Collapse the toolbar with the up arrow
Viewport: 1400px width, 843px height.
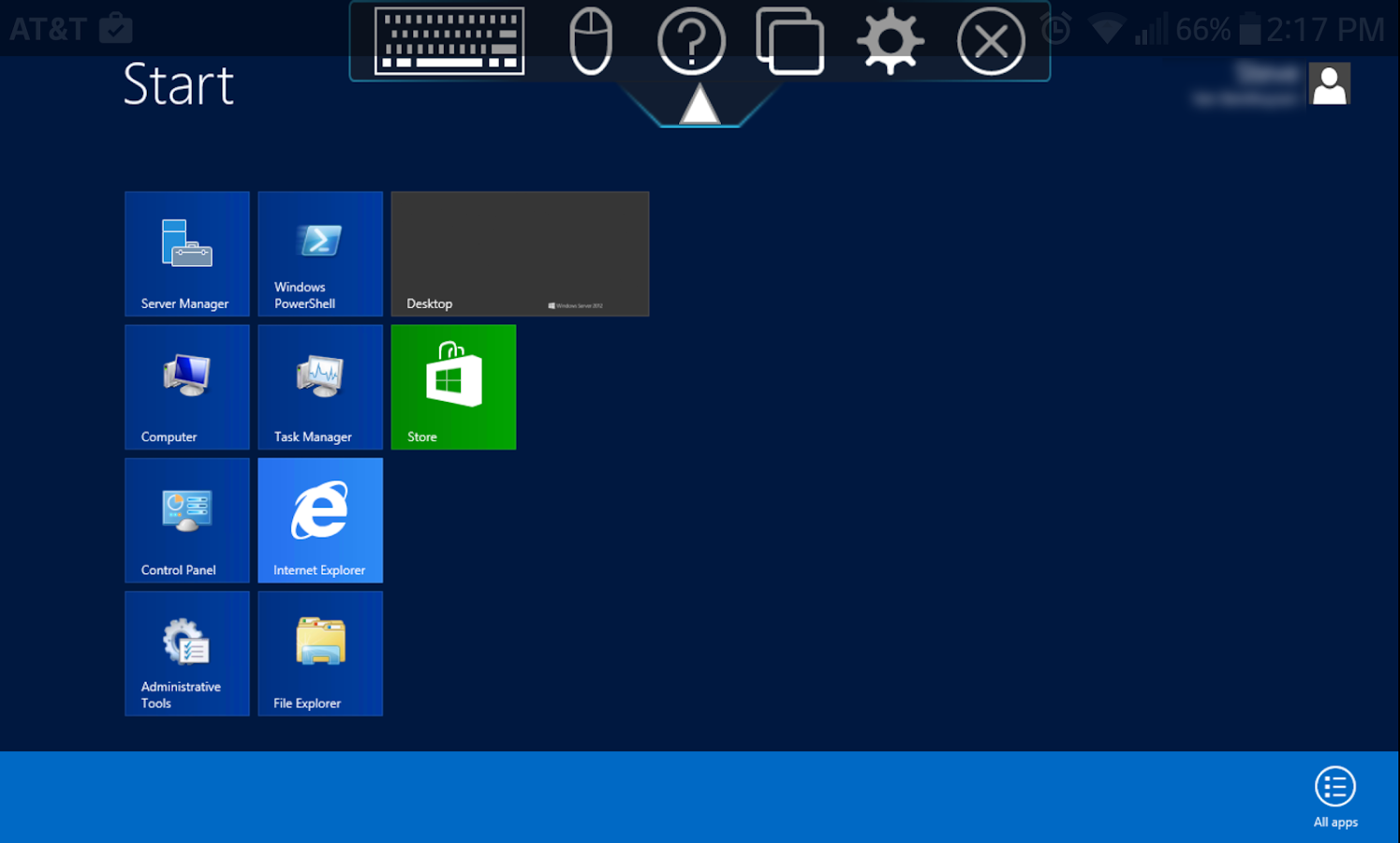700,104
